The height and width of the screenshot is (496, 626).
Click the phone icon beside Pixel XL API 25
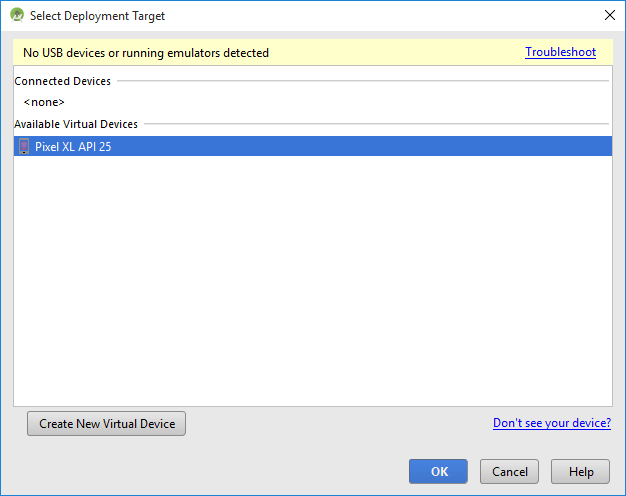[x=24, y=146]
